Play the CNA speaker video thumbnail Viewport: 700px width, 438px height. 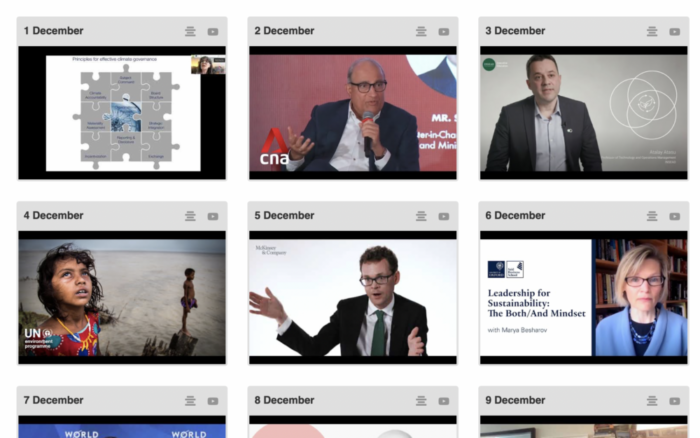coord(353,113)
